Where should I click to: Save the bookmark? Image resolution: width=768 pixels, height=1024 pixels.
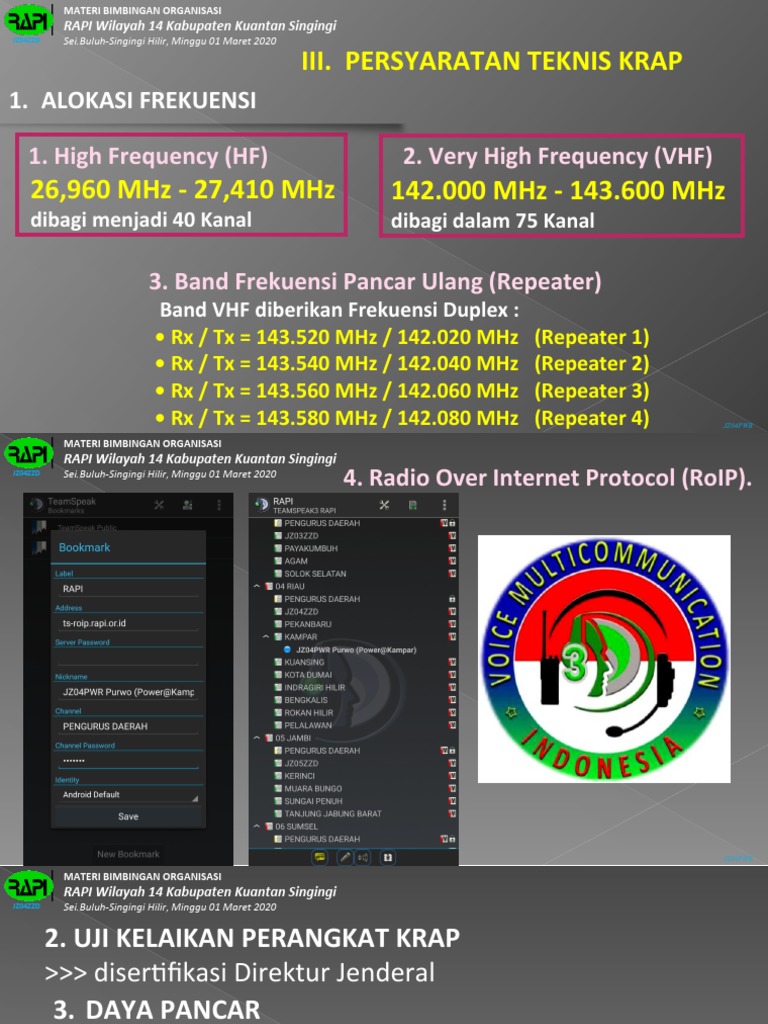tap(128, 816)
